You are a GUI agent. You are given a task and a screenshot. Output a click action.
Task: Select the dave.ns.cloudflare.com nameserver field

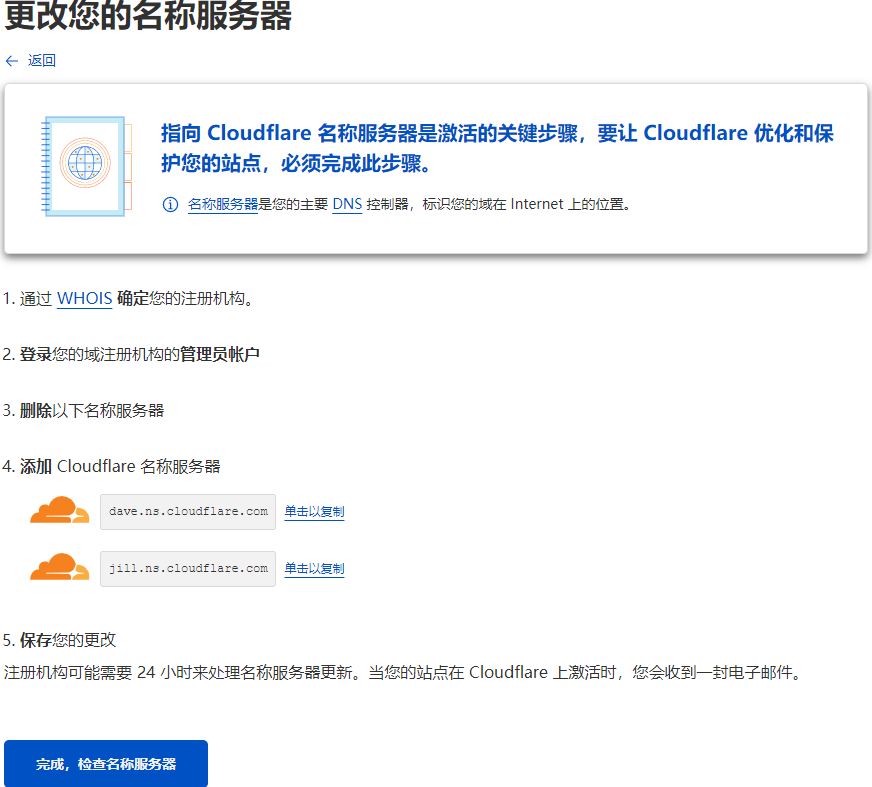(x=188, y=512)
